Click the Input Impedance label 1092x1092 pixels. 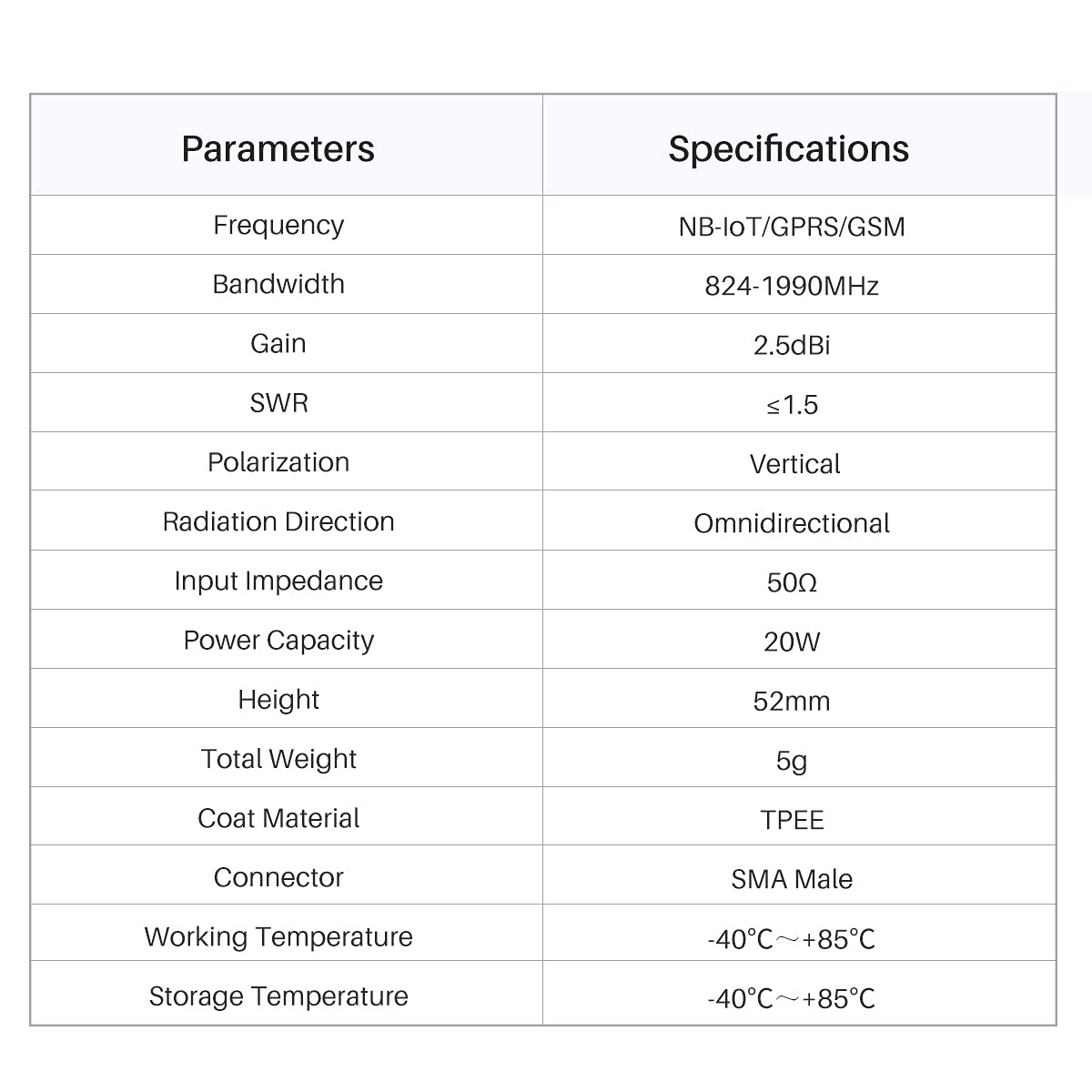[278, 581]
